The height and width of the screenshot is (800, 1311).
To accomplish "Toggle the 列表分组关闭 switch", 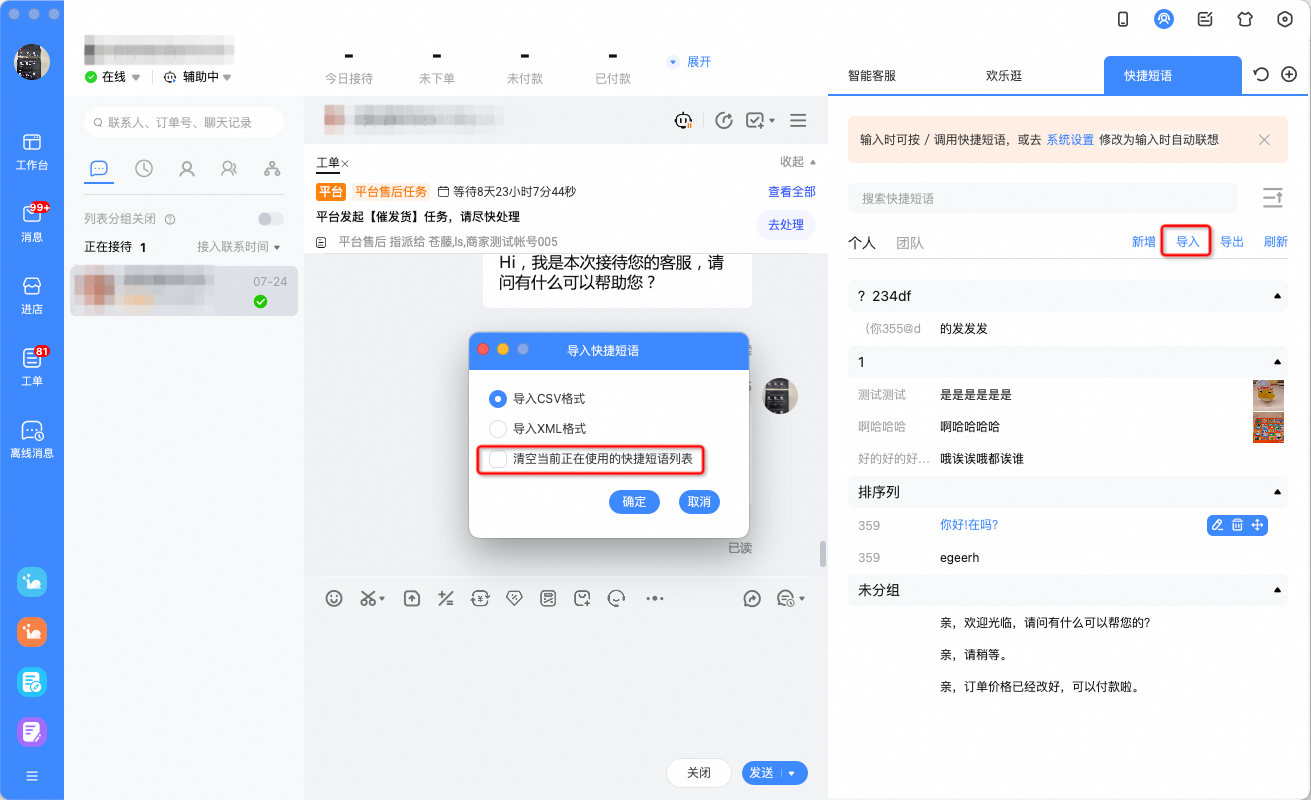I will (x=270, y=219).
